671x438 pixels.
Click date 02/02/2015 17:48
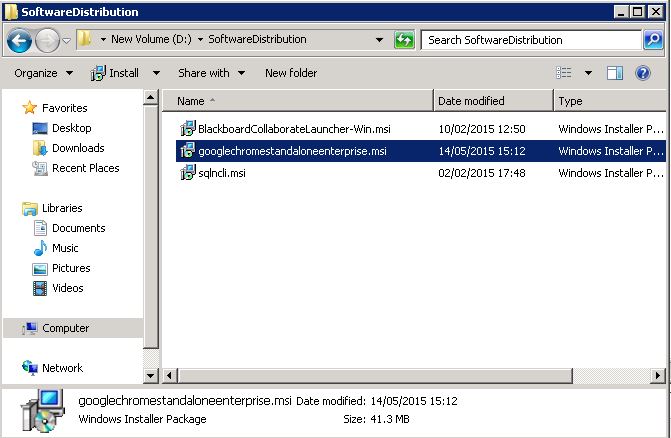(482, 173)
